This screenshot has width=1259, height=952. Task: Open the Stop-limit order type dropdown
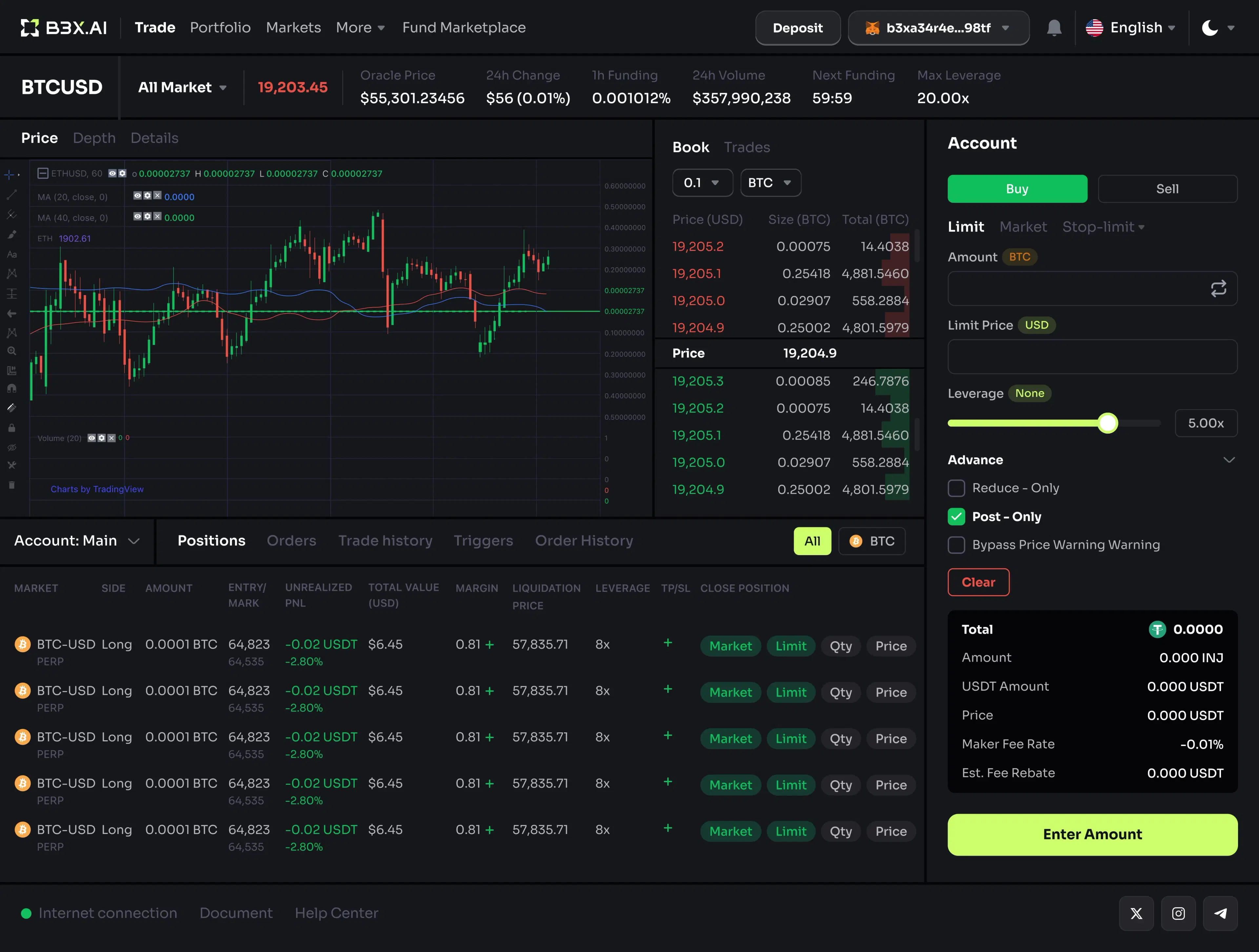(x=1104, y=227)
